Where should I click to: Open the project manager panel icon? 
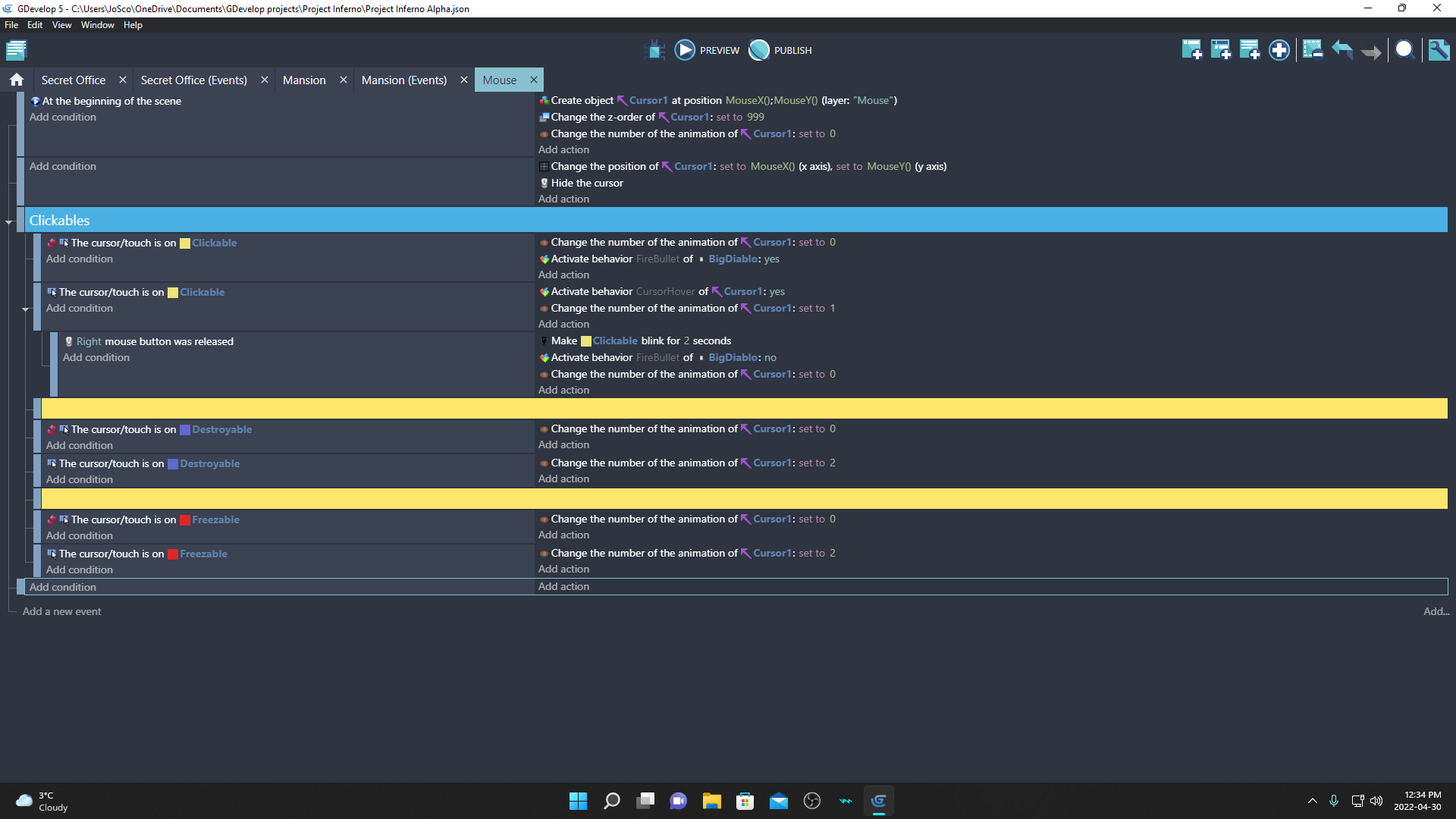pos(16,50)
